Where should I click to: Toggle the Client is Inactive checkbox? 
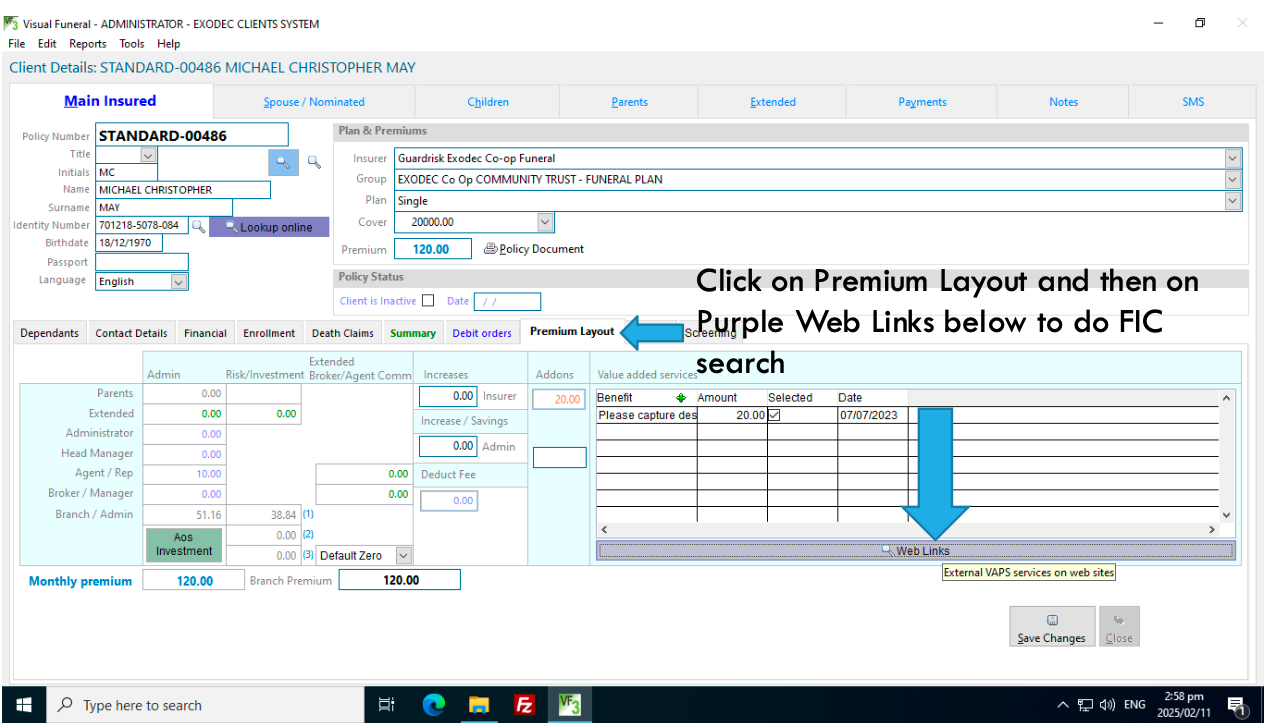tap(428, 301)
